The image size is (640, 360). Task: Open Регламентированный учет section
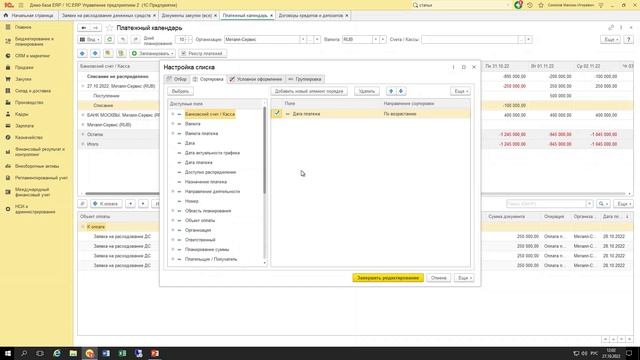click(41, 178)
